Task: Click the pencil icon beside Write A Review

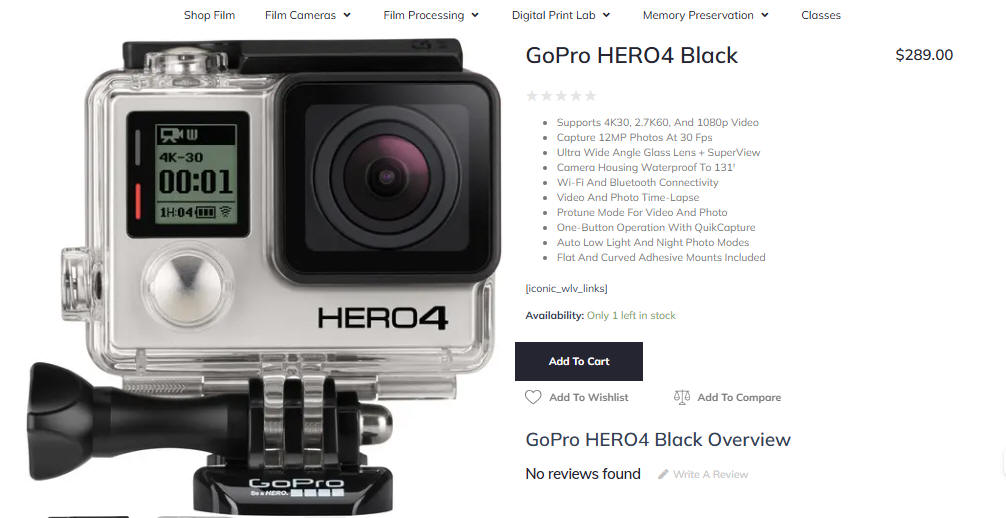Action: 663,474
